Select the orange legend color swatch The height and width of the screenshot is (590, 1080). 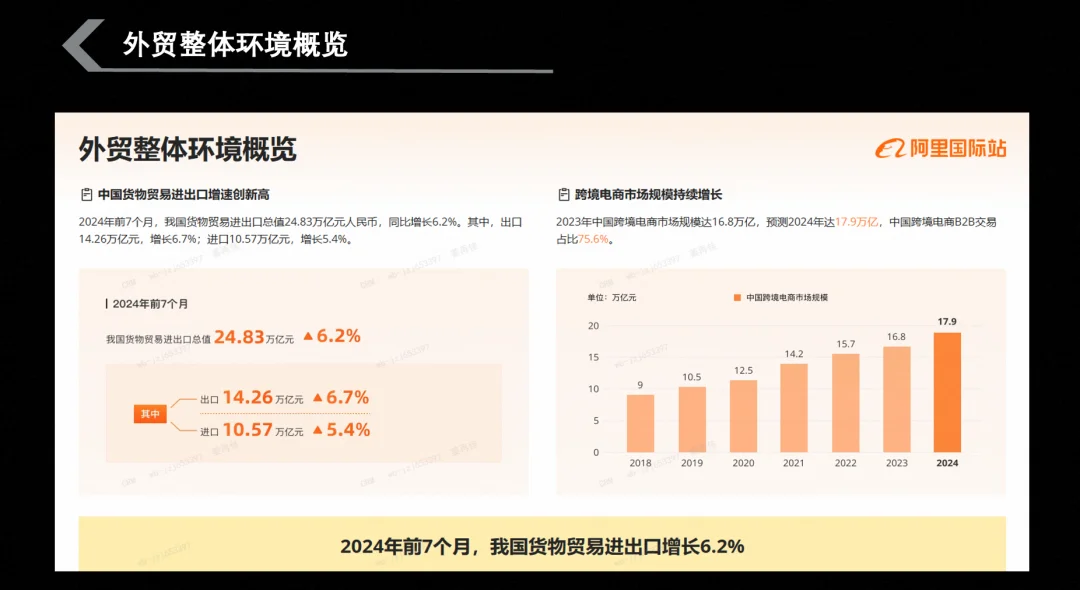pos(737,297)
